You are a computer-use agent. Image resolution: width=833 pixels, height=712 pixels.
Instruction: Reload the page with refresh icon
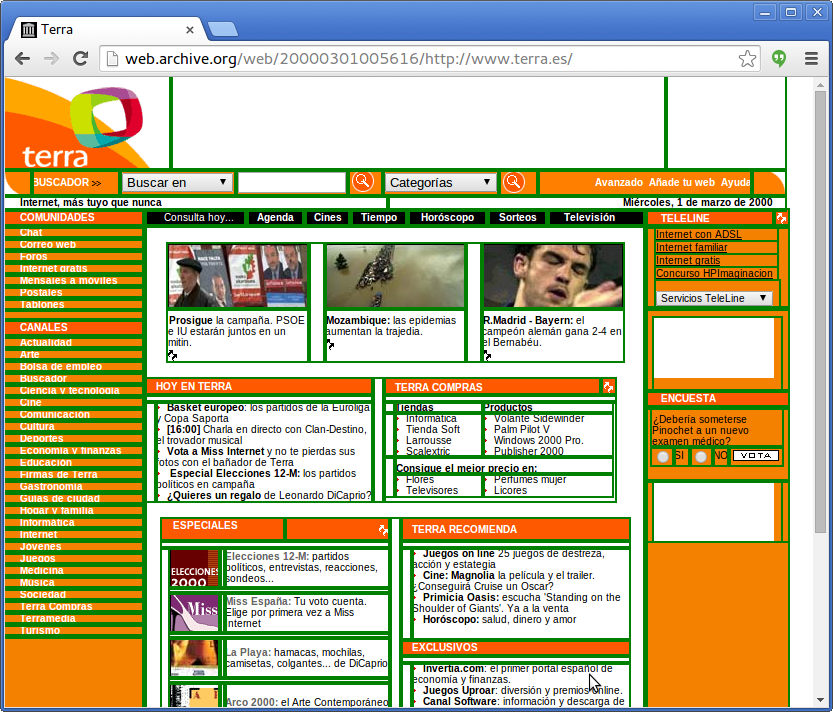pyautogui.click(x=80, y=58)
